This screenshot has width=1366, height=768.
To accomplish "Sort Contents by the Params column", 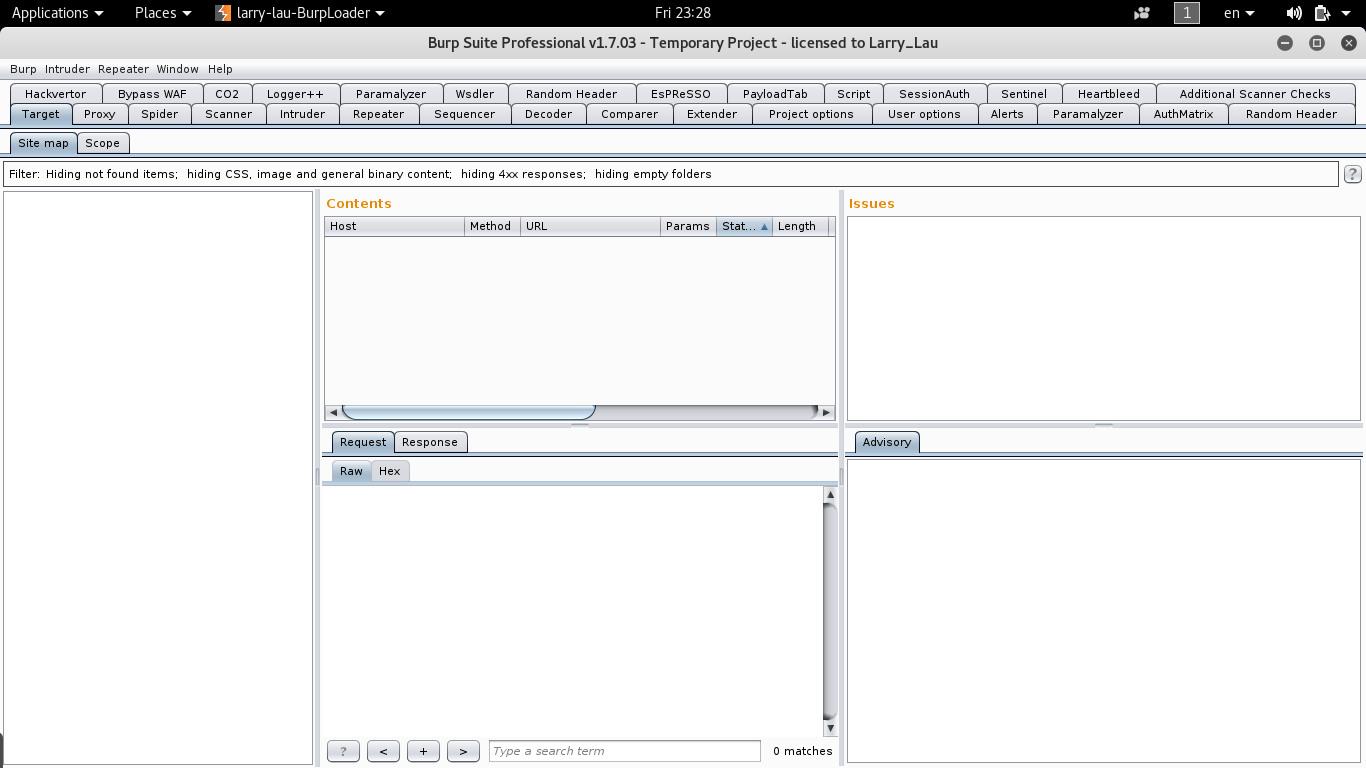I will pos(689,226).
